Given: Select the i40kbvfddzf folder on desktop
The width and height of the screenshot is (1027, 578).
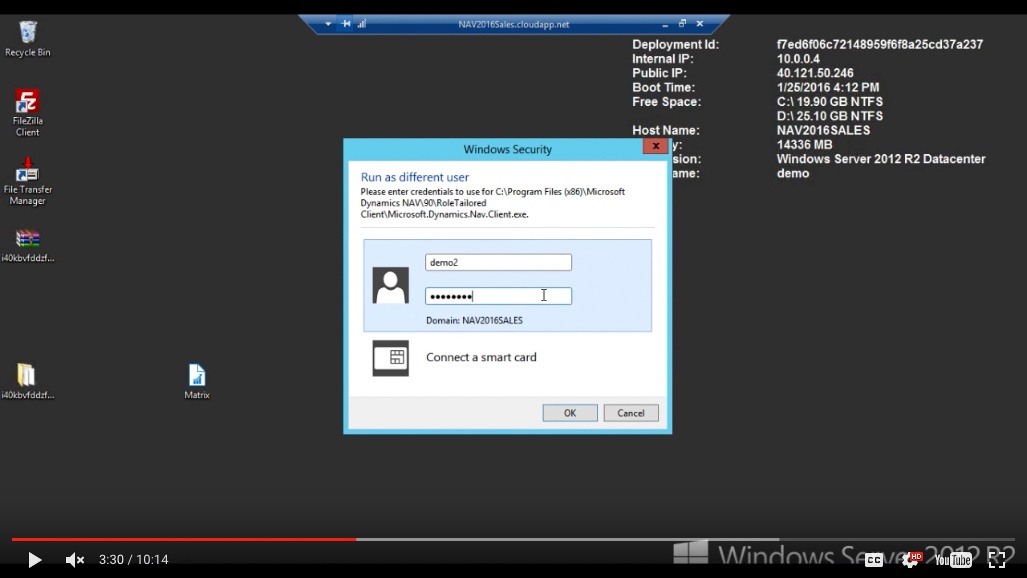Looking at the screenshot, I should [x=28, y=381].
